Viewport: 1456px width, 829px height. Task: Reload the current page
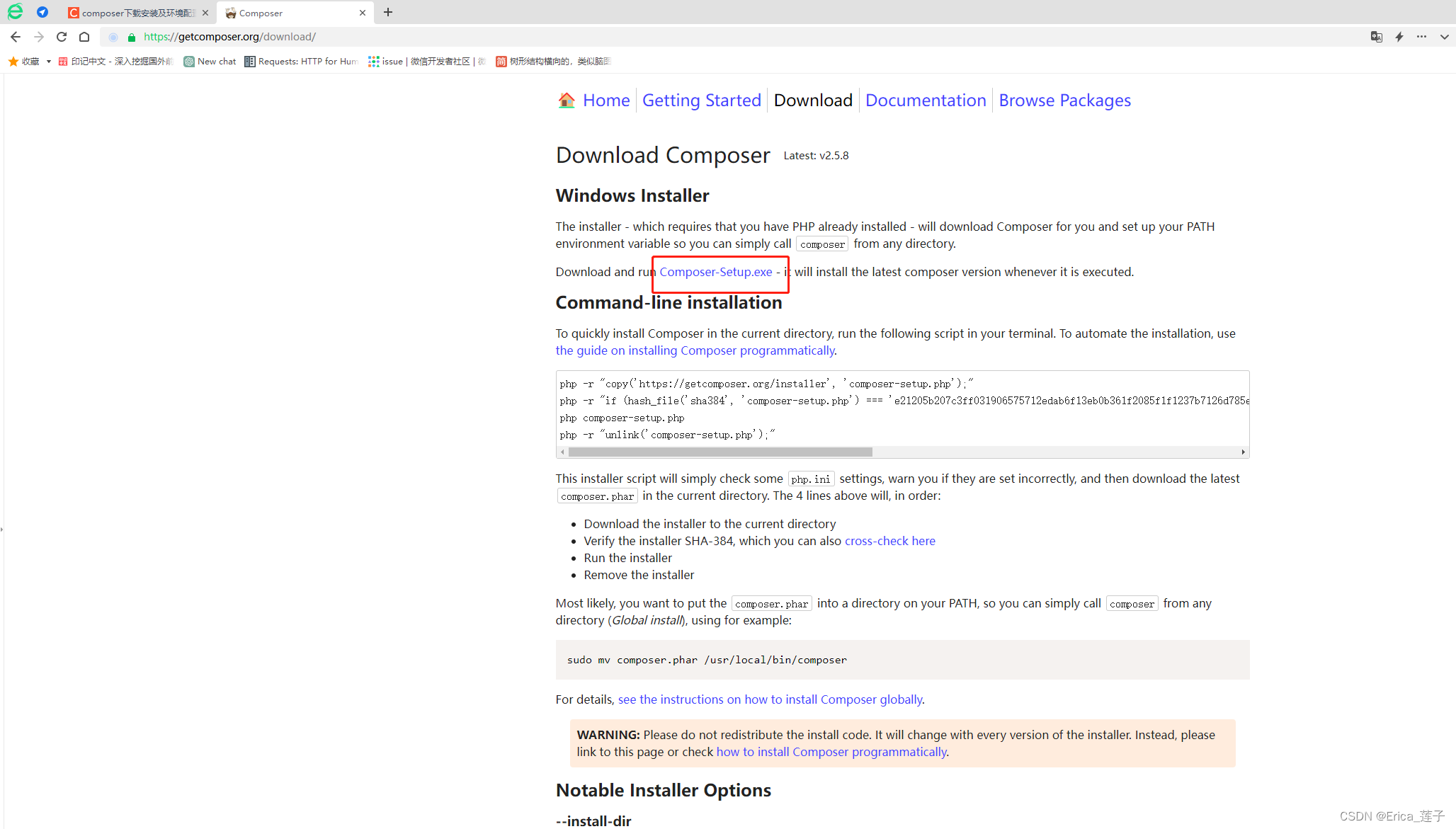pyautogui.click(x=62, y=37)
